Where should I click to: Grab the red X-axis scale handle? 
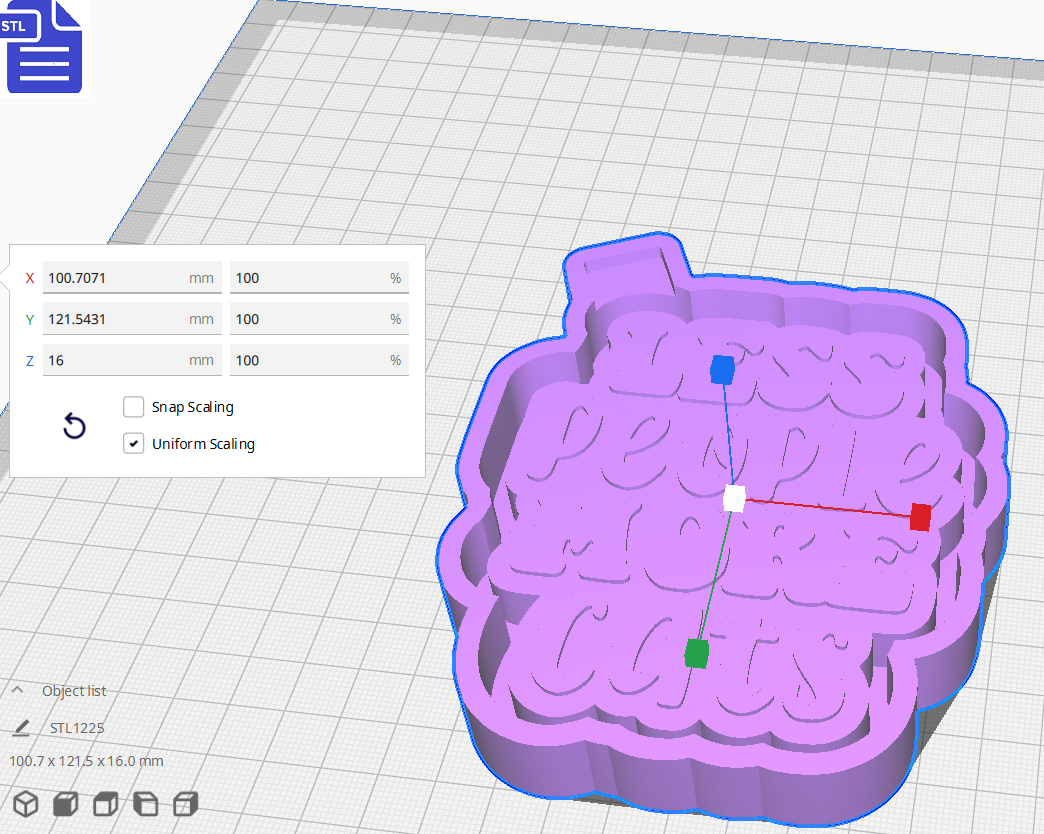(x=919, y=518)
